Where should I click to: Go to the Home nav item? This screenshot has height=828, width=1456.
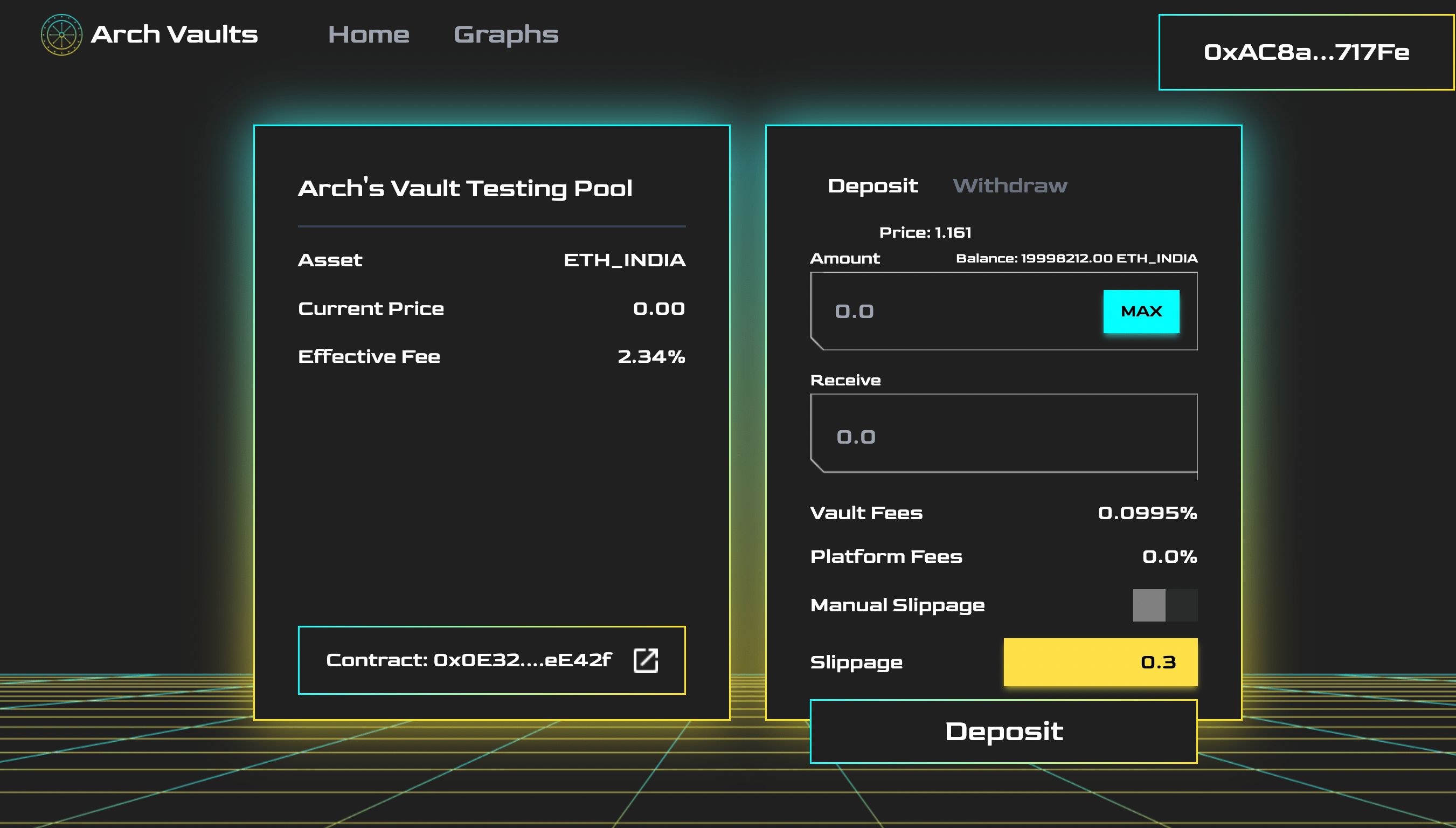[x=369, y=34]
